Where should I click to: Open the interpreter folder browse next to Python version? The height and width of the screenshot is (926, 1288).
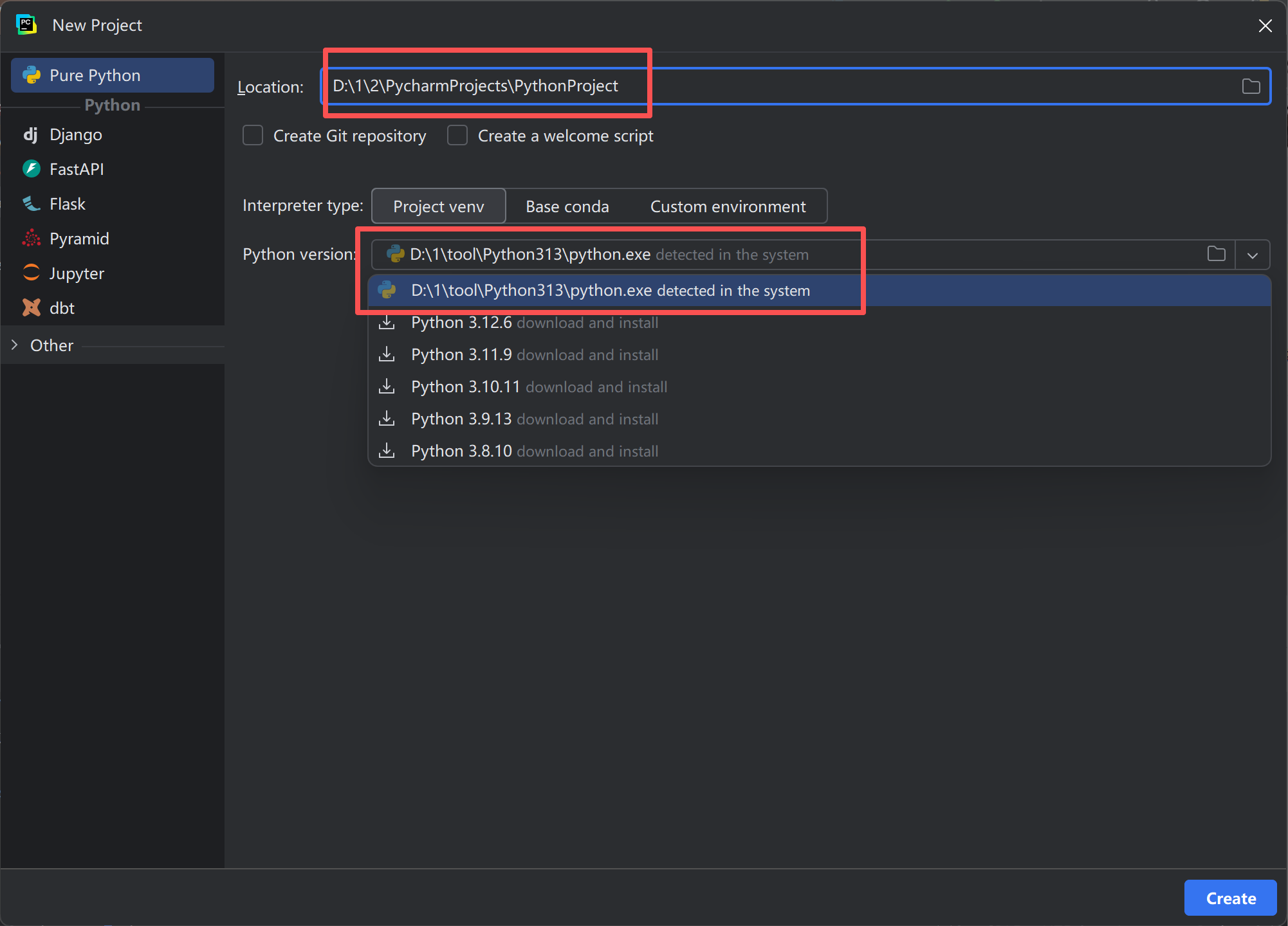click(x=1216, y=254)
